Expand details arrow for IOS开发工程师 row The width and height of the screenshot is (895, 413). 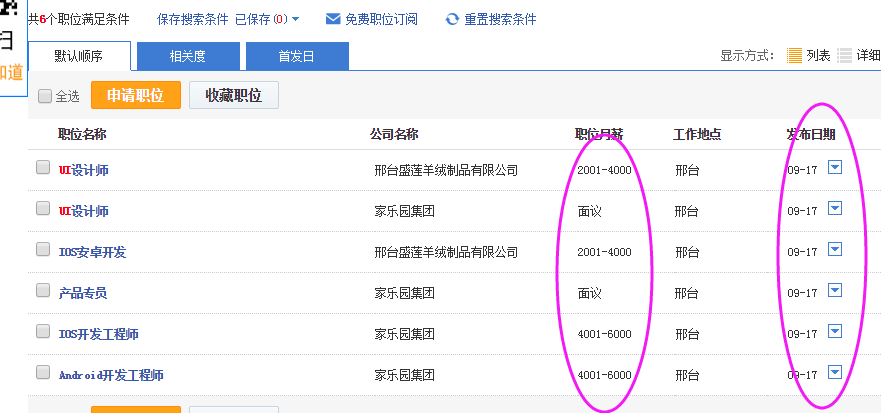click(x=834, y=331)
